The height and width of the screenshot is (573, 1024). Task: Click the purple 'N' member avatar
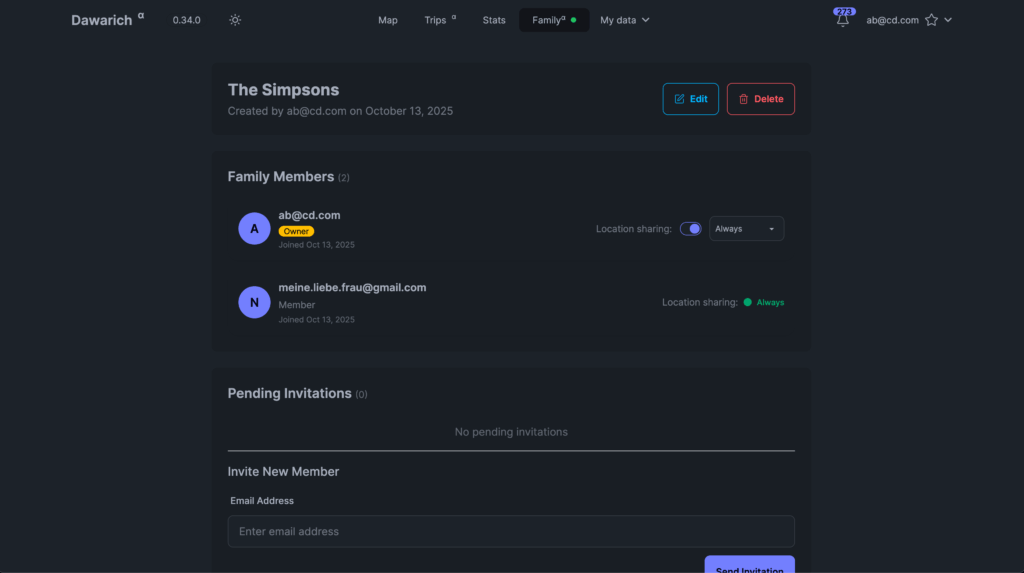pos(254,302)
